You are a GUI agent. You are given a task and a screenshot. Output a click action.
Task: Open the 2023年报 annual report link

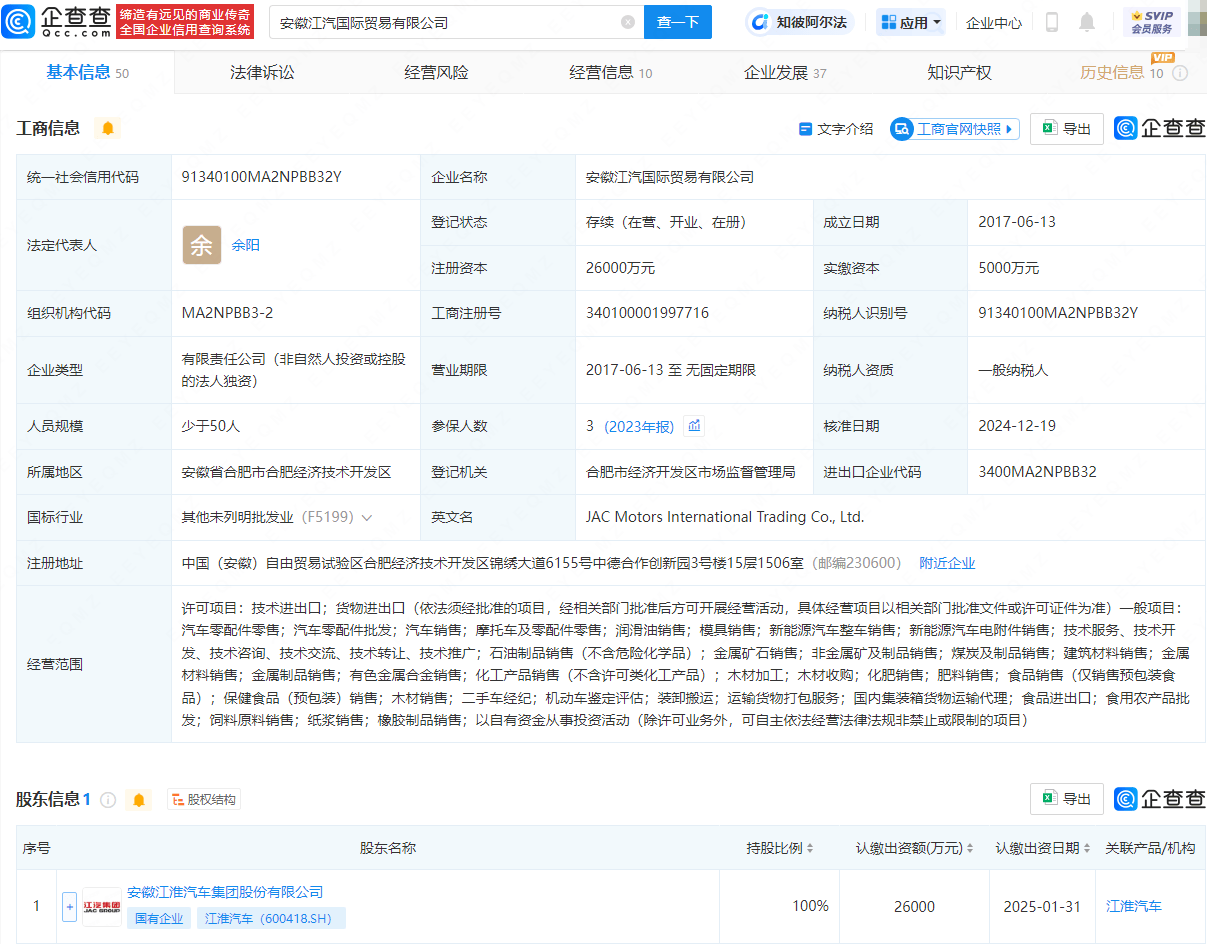pos(639,426)
